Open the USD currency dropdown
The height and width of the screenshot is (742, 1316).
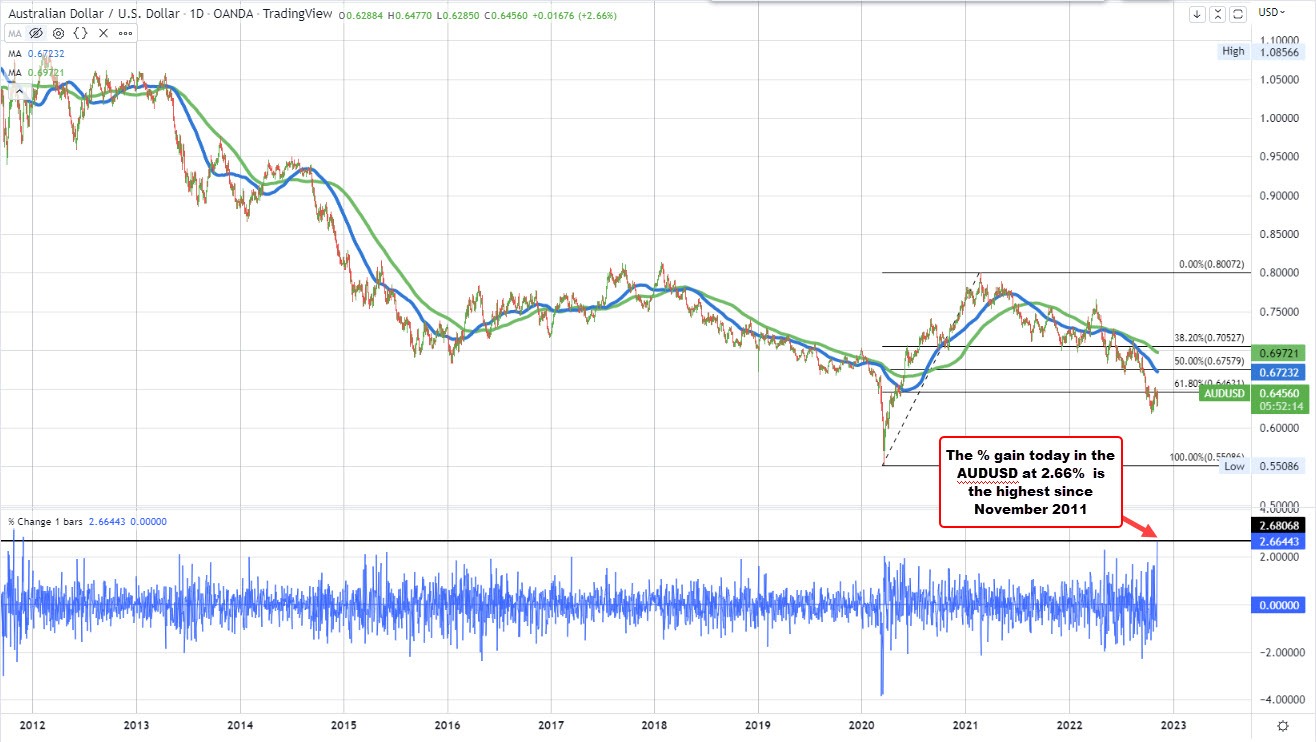tap(1272, 14)
